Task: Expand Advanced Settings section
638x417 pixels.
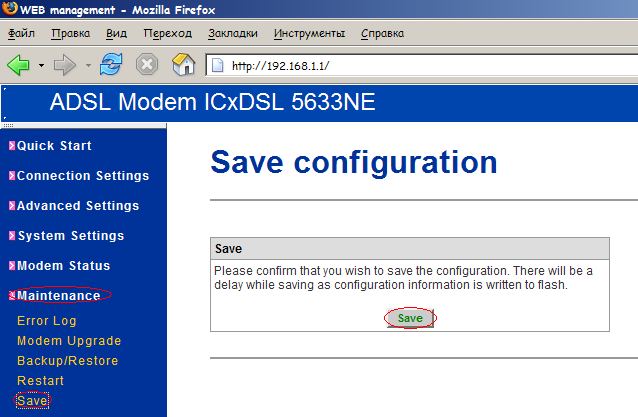Action: coord(78,206)
